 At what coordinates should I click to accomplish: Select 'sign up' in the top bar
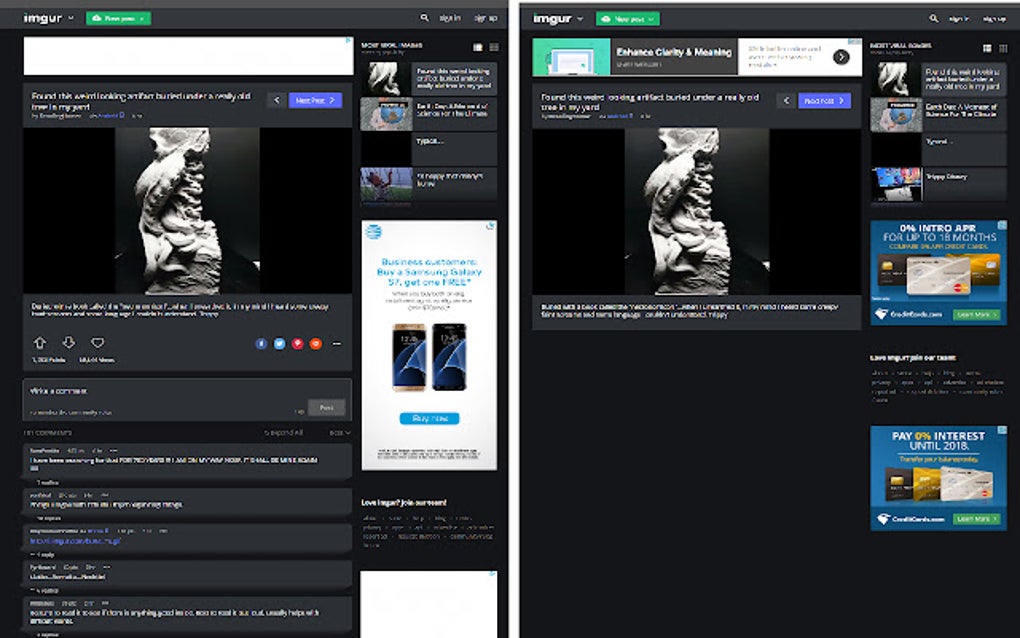point(486,18)
